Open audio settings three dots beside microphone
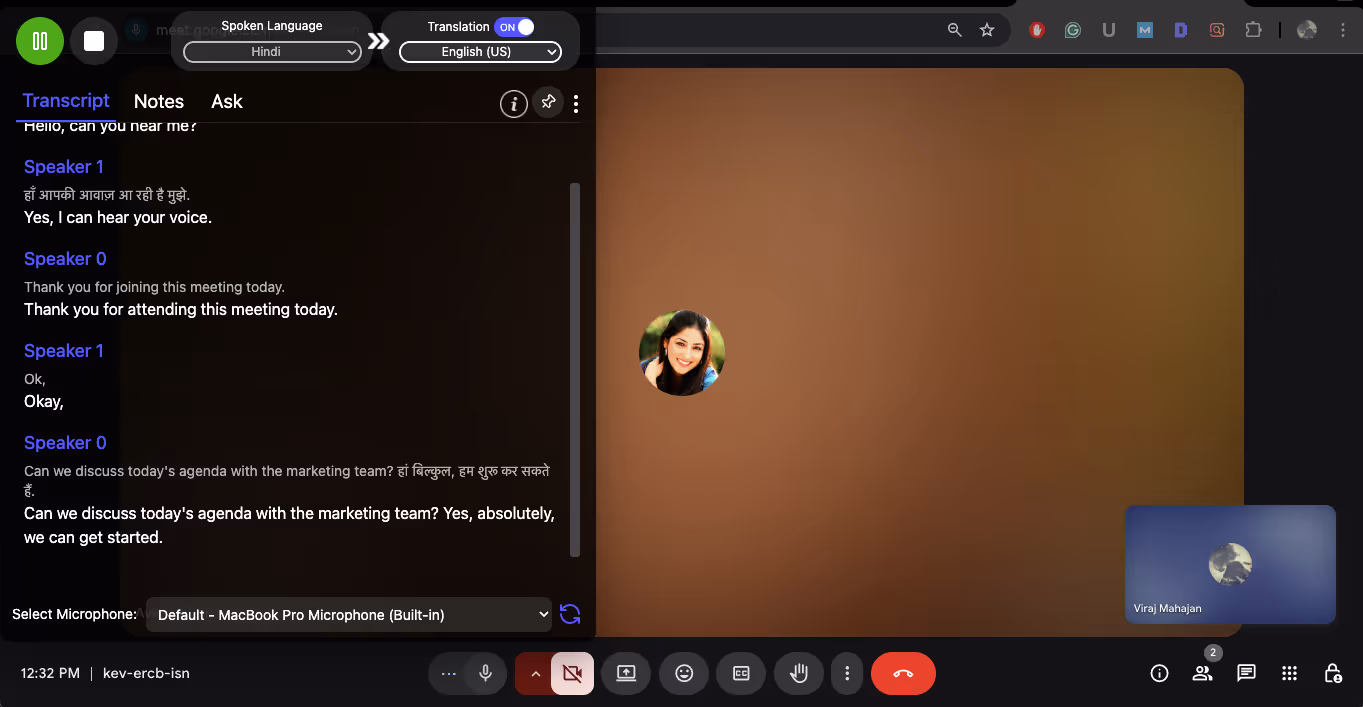This screenshot has width=1363, height=707. pos(448,674)
